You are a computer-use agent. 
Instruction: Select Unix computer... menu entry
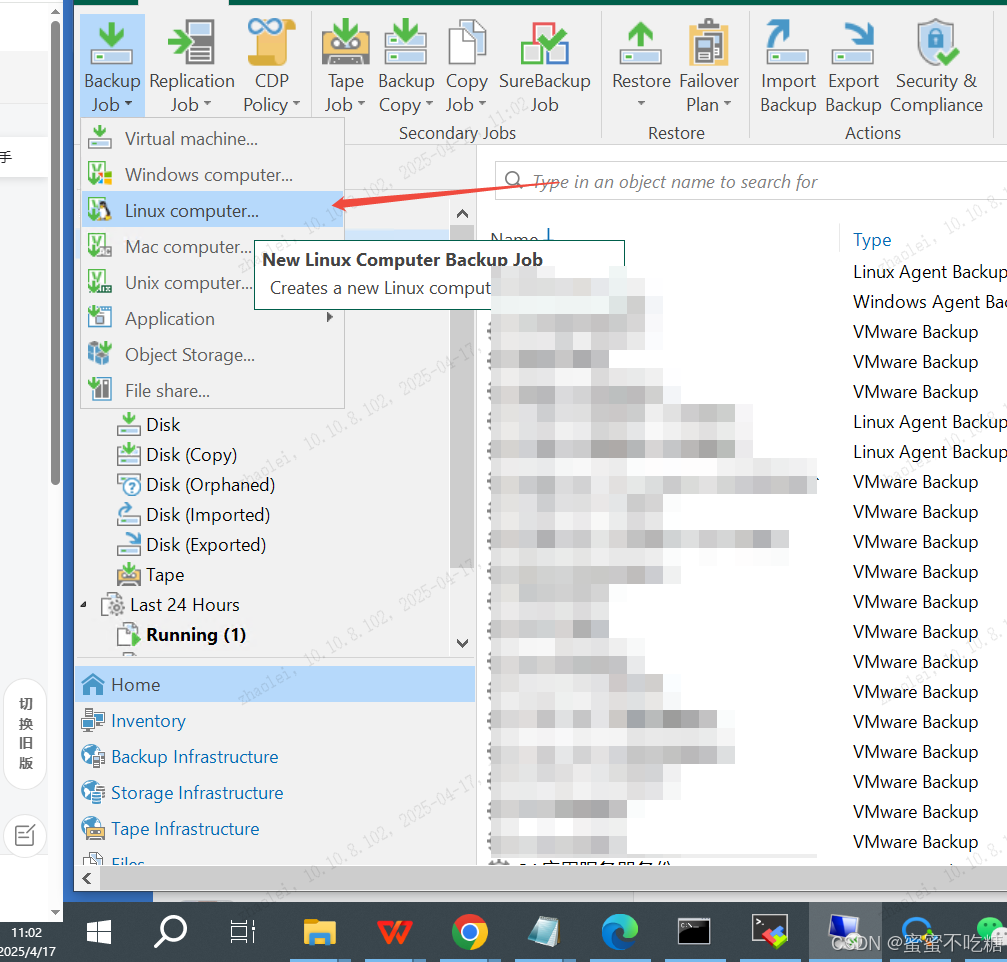click(x=170, y=283)
